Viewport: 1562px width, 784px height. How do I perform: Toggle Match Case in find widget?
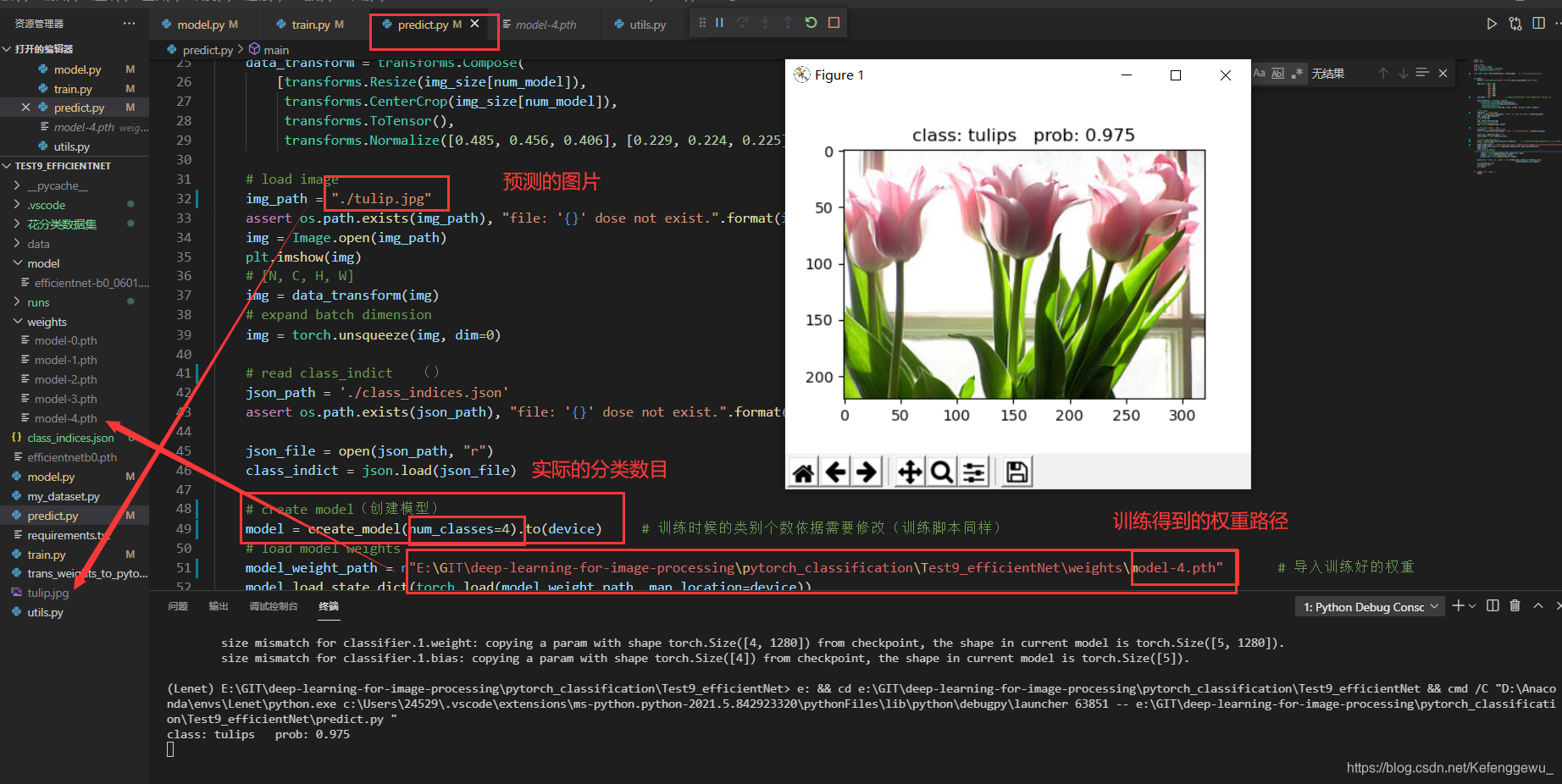pos(1260,74)
